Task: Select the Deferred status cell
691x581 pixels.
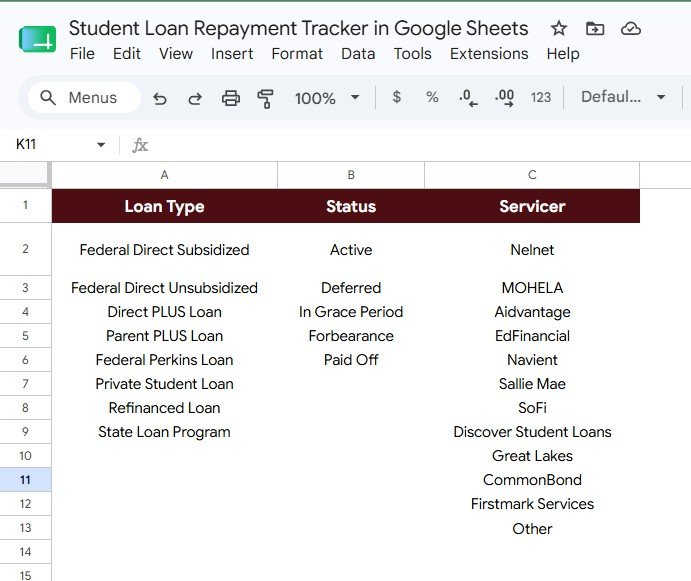Action: pyautogui.click(x=351, y=288)
